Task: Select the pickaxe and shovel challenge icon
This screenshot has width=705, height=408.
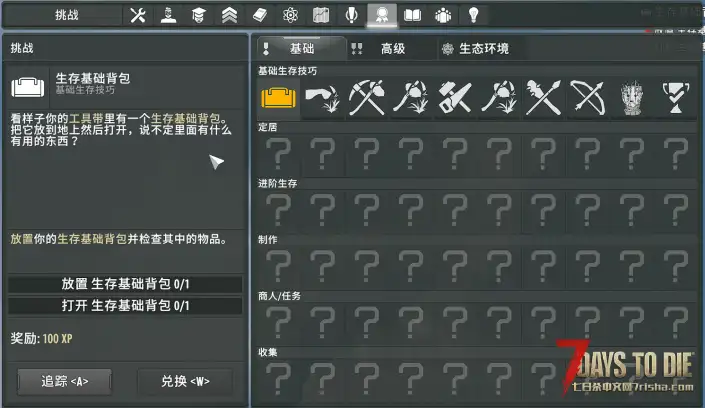Action: point(367,98)
